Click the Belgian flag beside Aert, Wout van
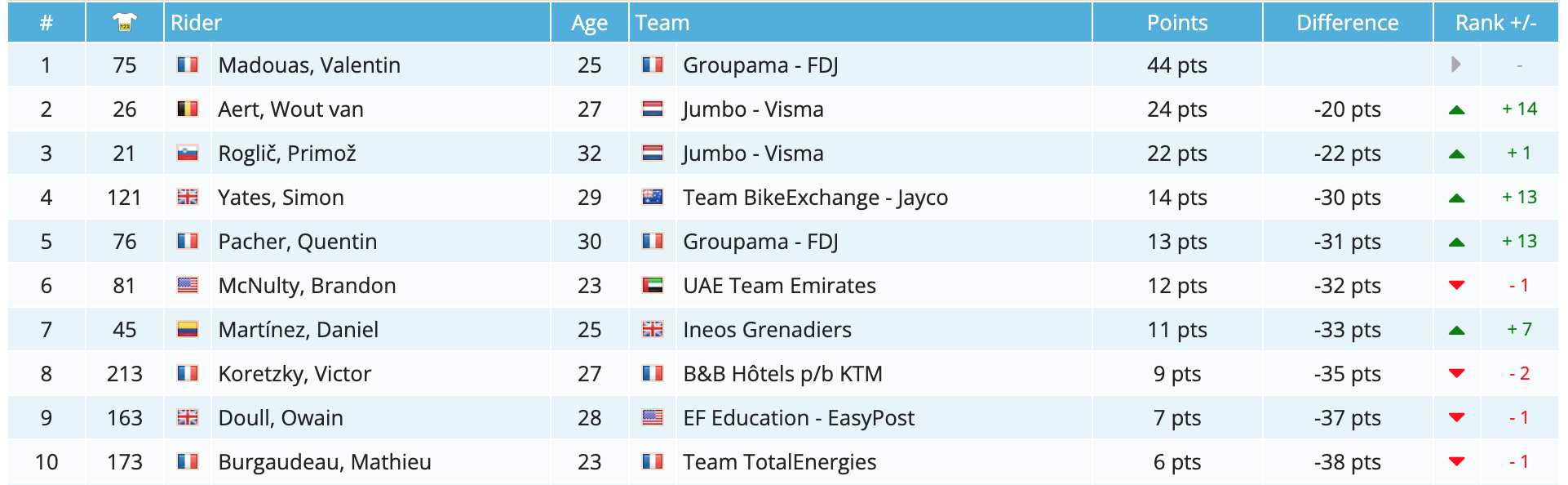The width and height of the screenshot is (1568, 485). [x=188, y=109]
